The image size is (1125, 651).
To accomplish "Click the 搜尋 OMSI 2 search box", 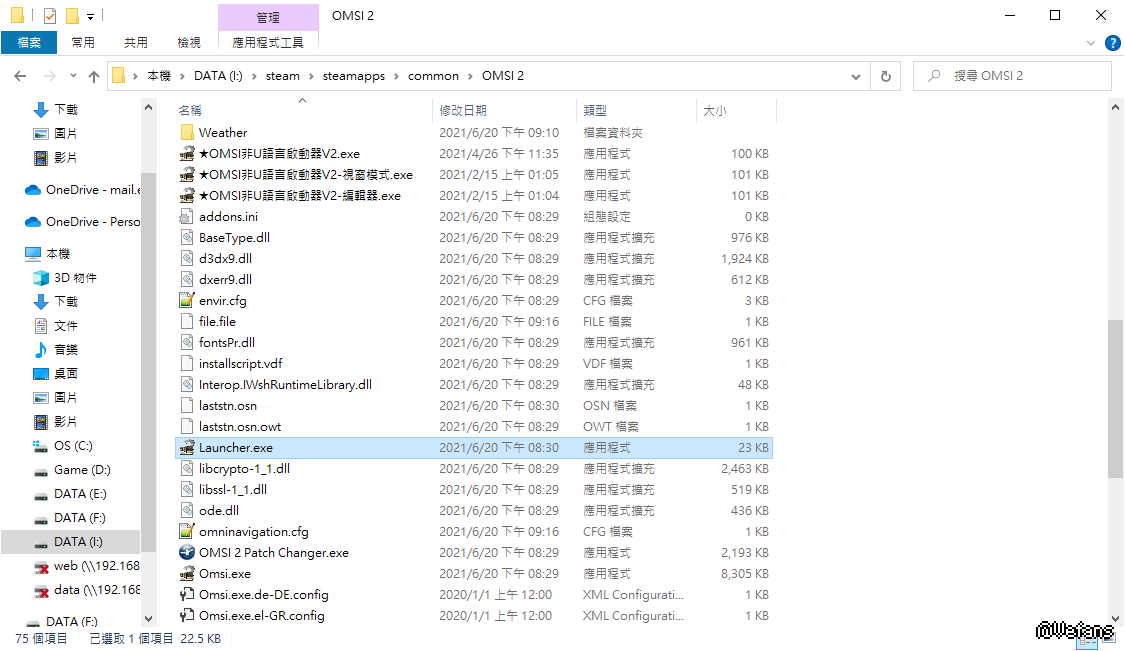I will point(1012,76).
